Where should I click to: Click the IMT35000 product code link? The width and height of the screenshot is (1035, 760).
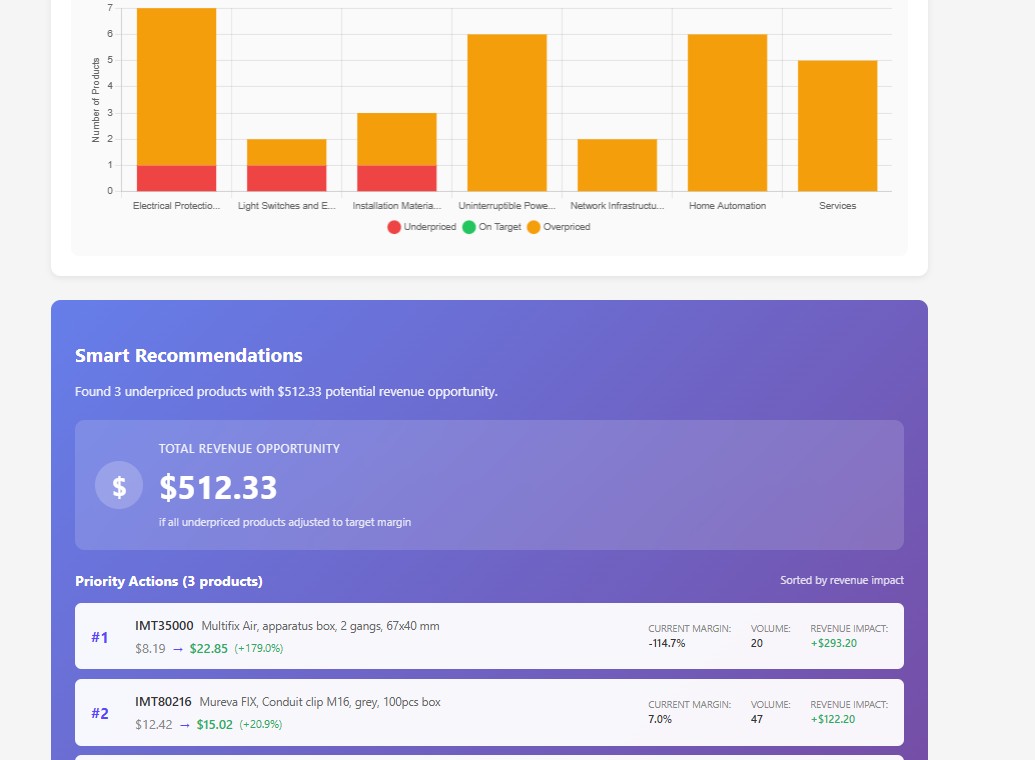coord(161,625)
